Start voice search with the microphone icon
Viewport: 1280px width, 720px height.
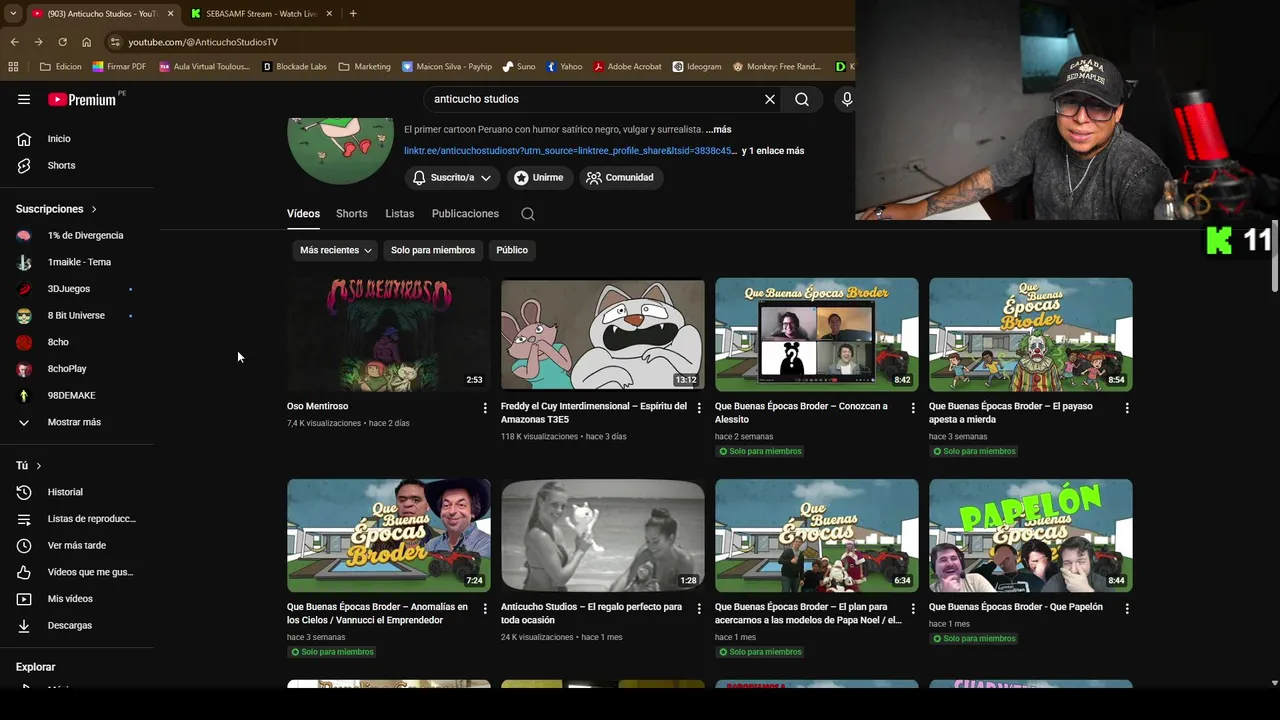point(846,99)
